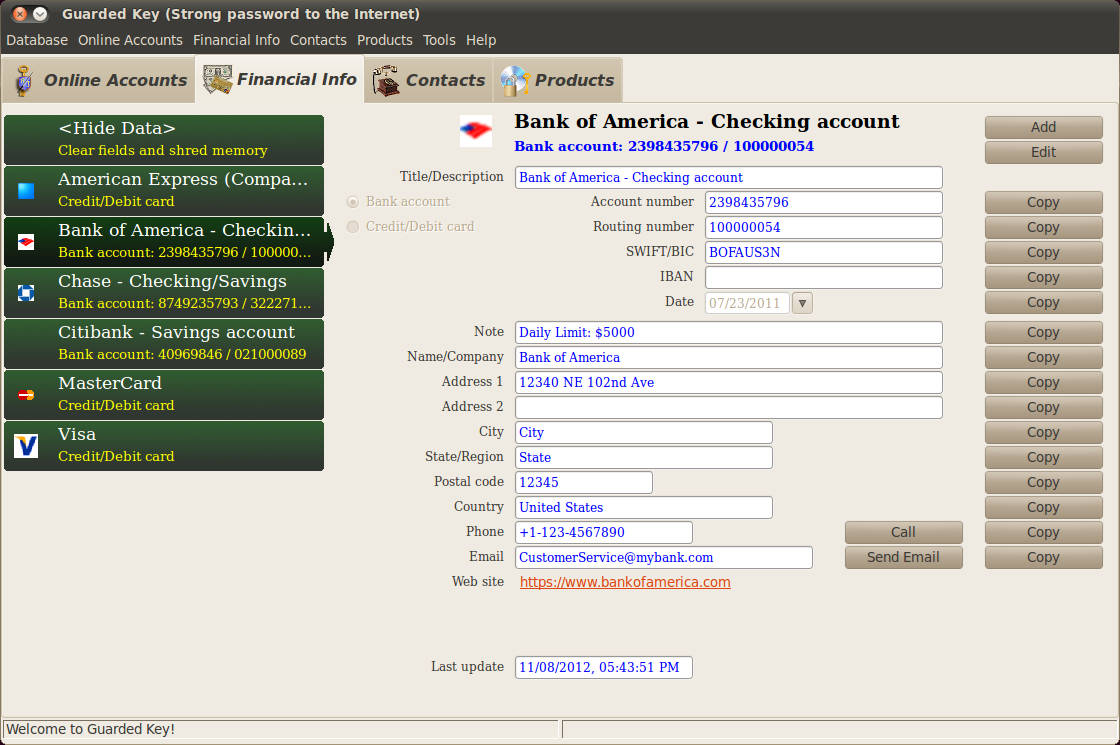
Task: Copy the Email address
Action: pyautogui.click(x=1043, y=557)
